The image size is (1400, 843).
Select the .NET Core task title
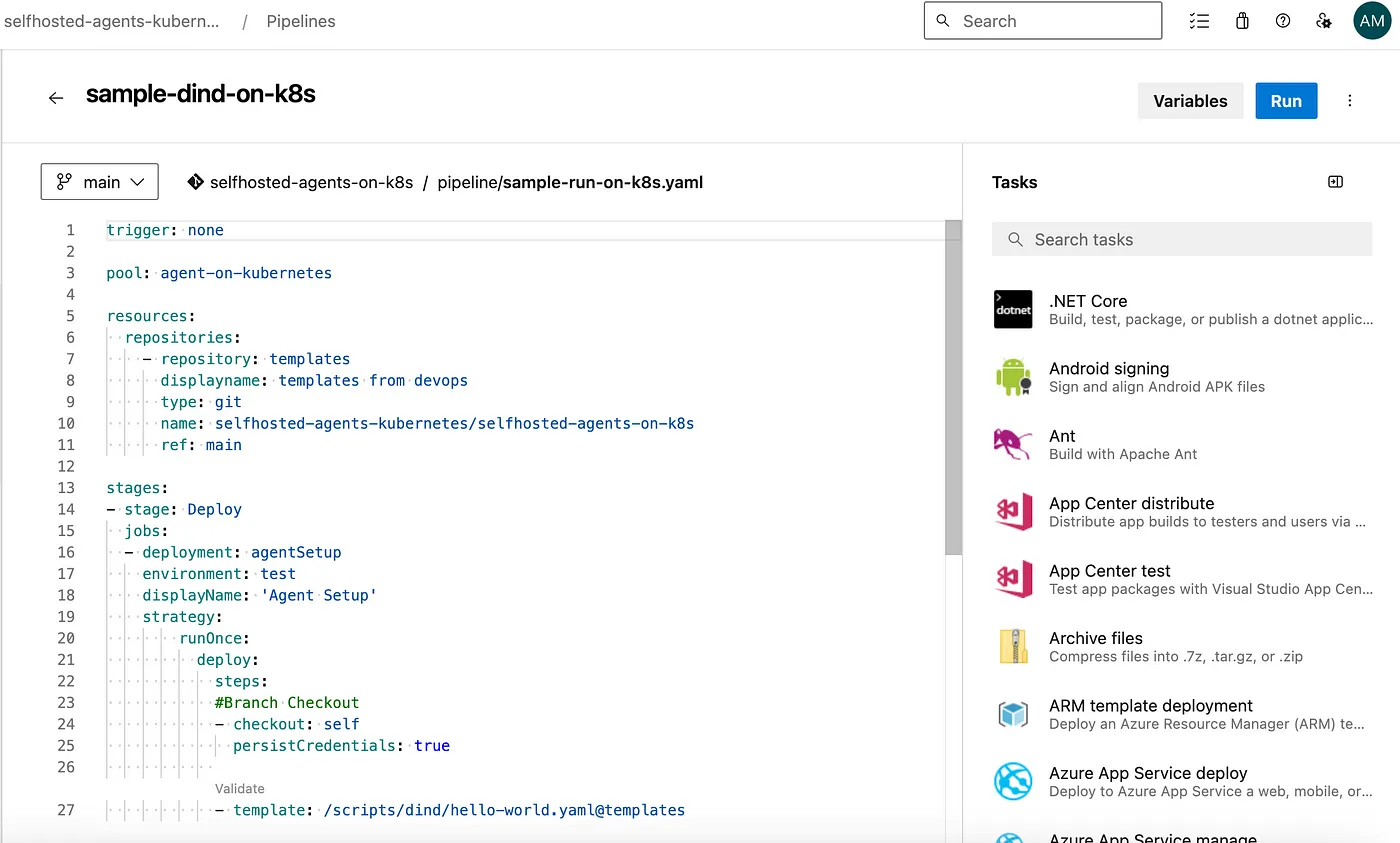click(1088, 301)
